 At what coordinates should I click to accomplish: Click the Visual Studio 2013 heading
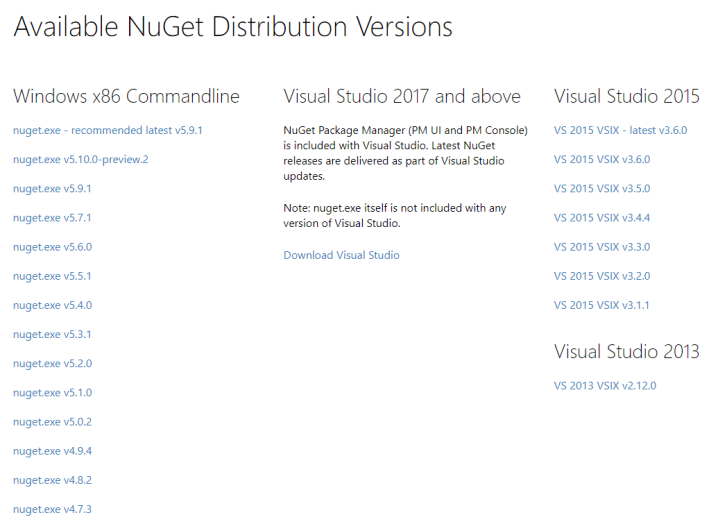coord(626,351)
